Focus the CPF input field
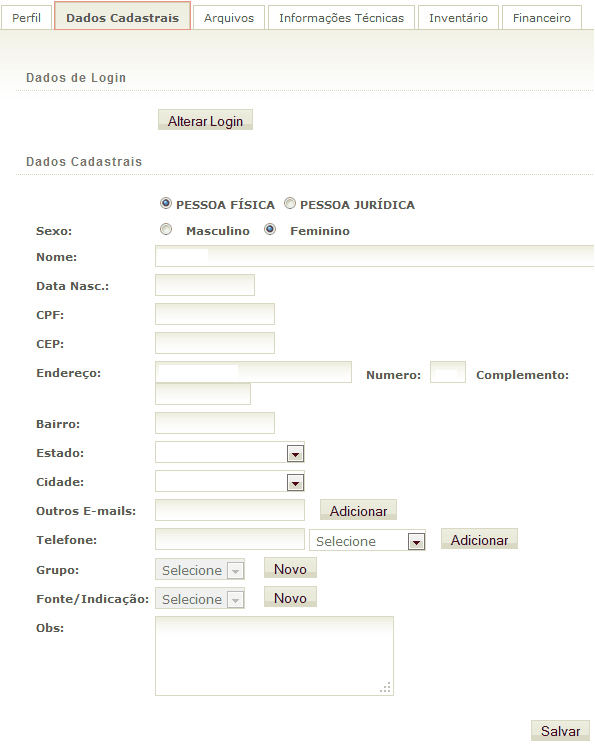Viewport: 595px width, 747px height. [215, 314]
